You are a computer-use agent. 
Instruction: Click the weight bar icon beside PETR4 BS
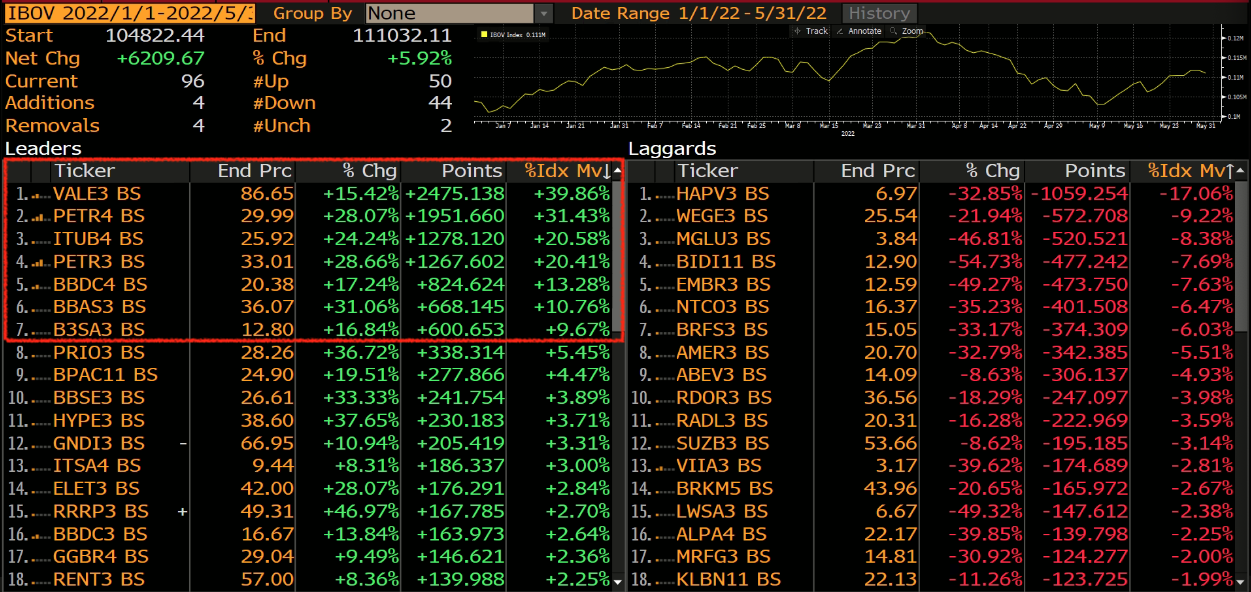click(39, 216)
